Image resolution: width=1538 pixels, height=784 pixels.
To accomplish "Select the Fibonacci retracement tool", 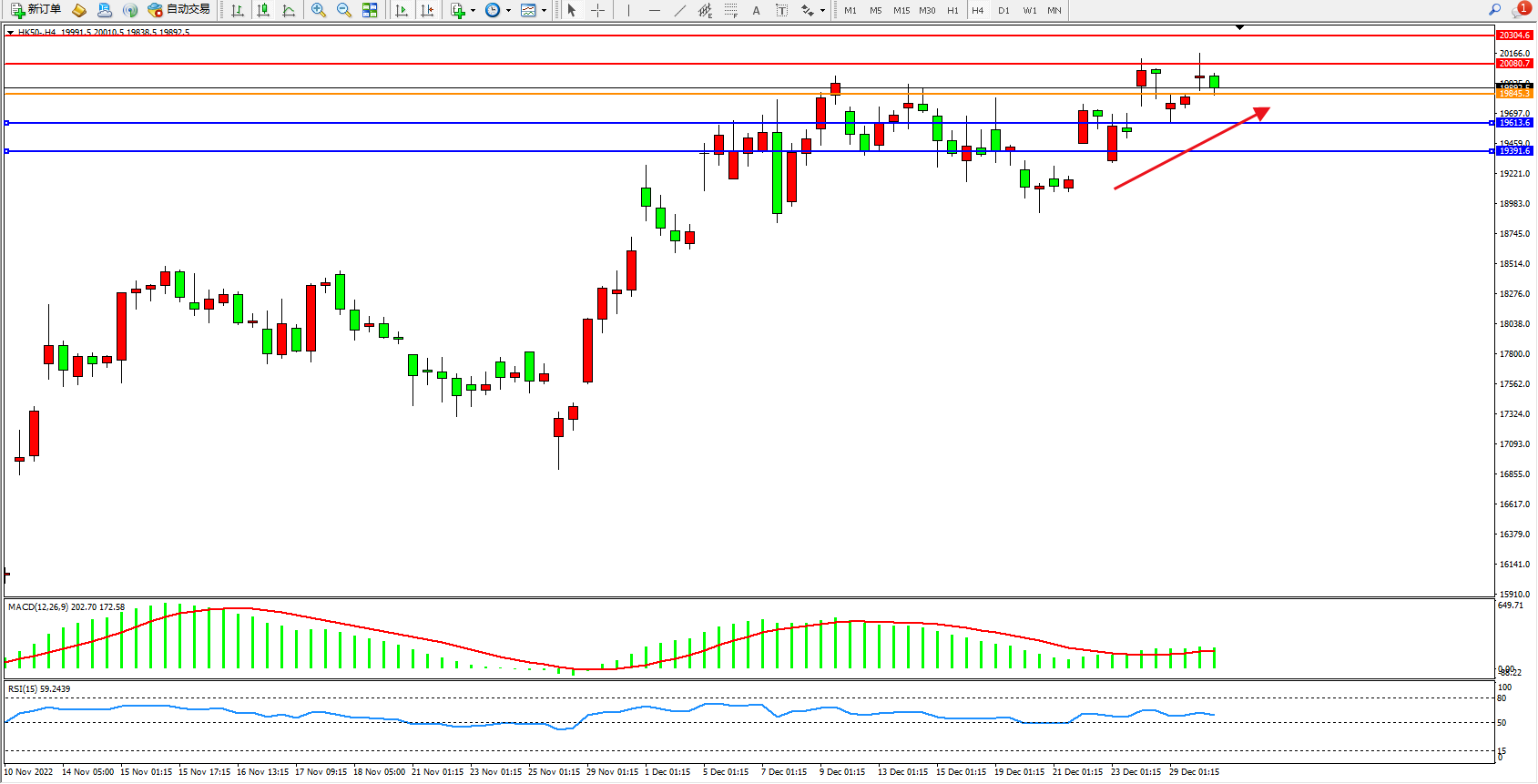I will pos(731,10).
